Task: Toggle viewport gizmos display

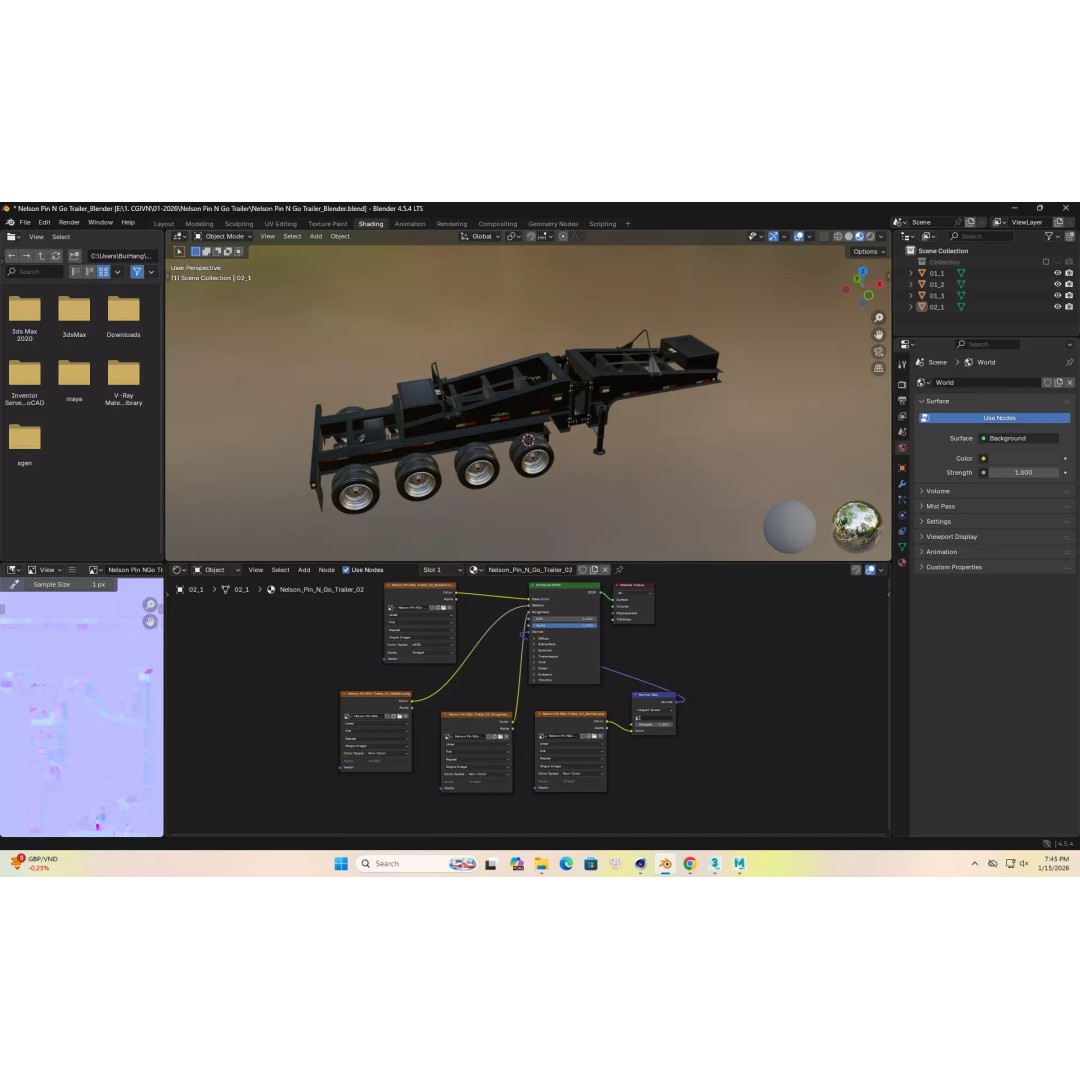Action: click(x=773, y=236)
